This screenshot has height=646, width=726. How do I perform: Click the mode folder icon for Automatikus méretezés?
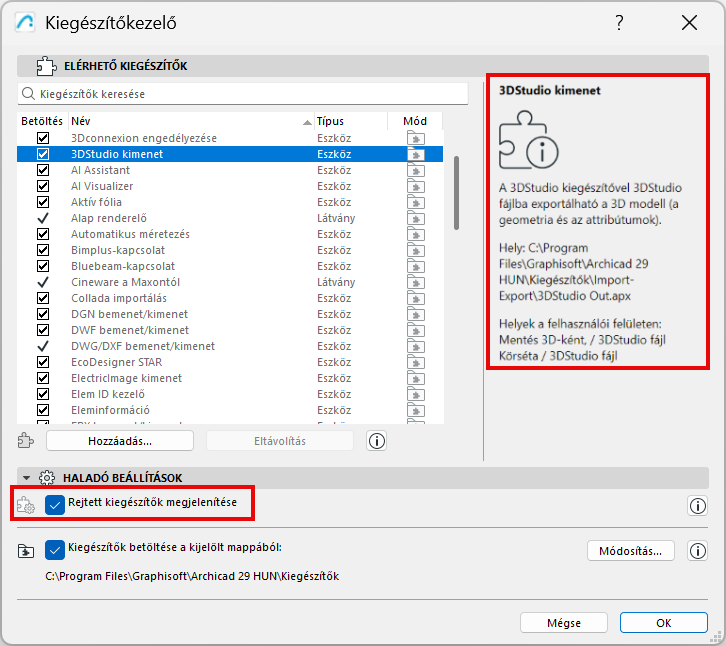tap(416, 234)
